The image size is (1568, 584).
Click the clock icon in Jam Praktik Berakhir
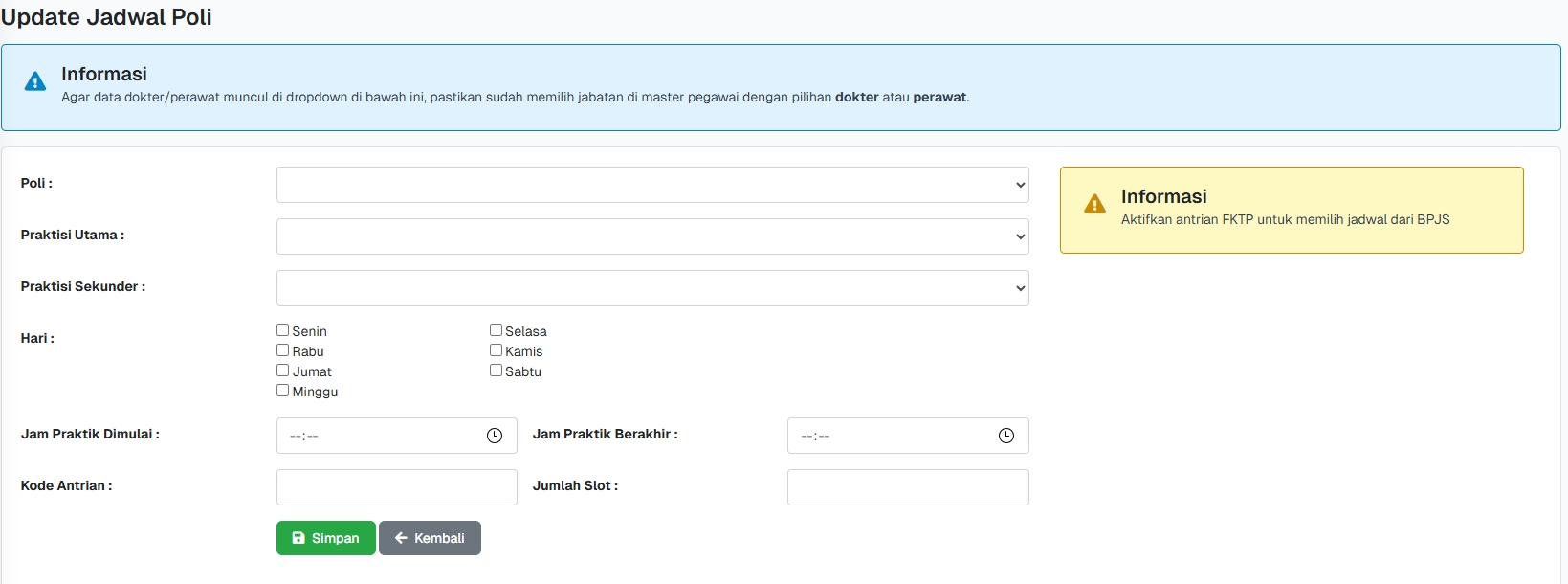point(1005,436)
